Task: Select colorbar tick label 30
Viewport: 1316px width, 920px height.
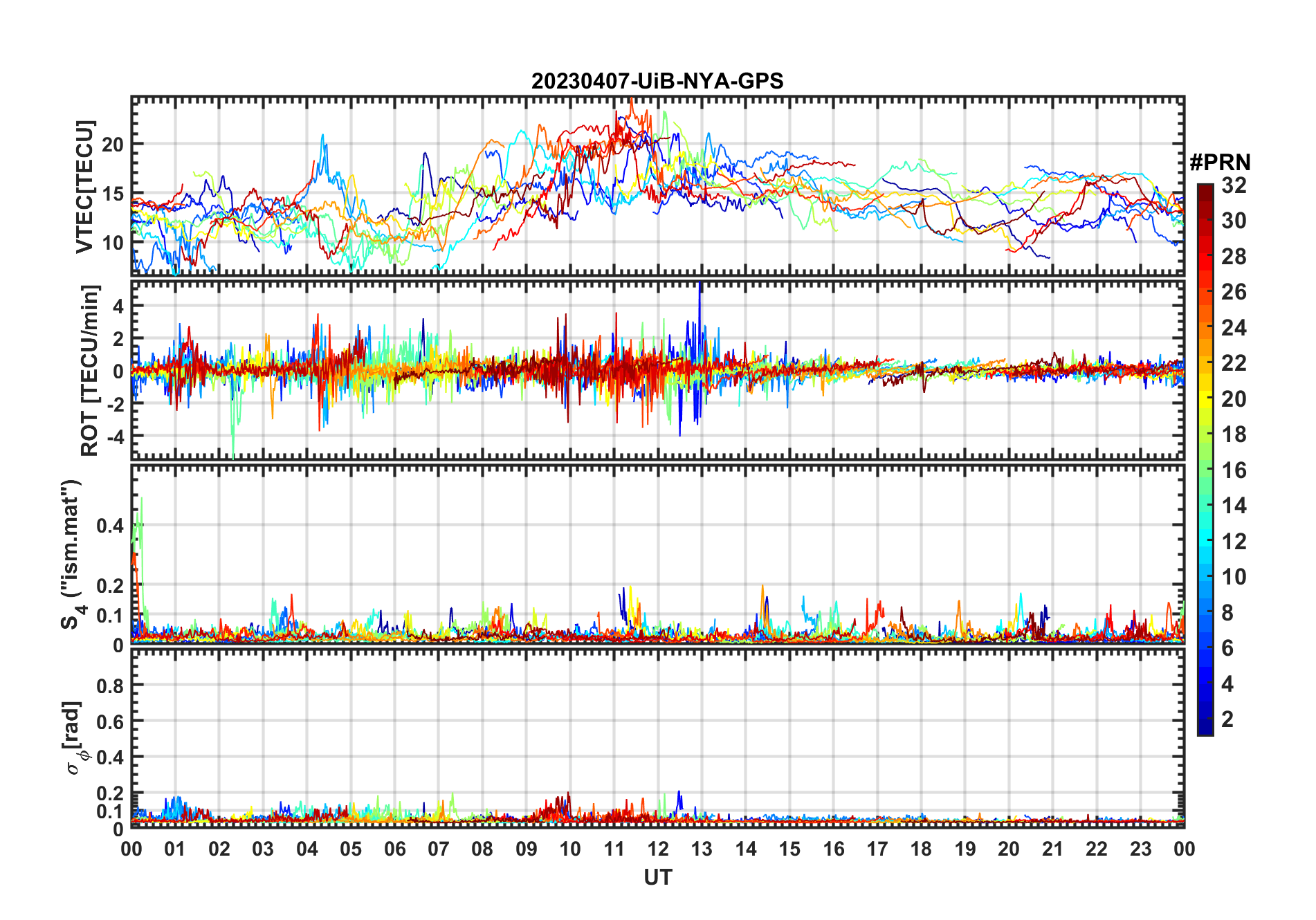Action: tap(1234, 221)
